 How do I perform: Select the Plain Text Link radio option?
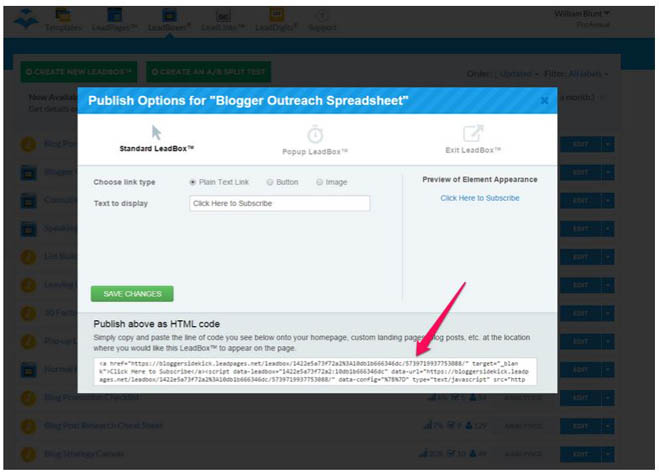192,182
